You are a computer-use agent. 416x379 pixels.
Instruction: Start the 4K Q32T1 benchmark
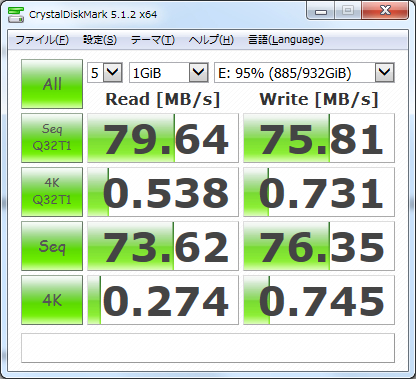pyautogui.click(x=52, y=192)
